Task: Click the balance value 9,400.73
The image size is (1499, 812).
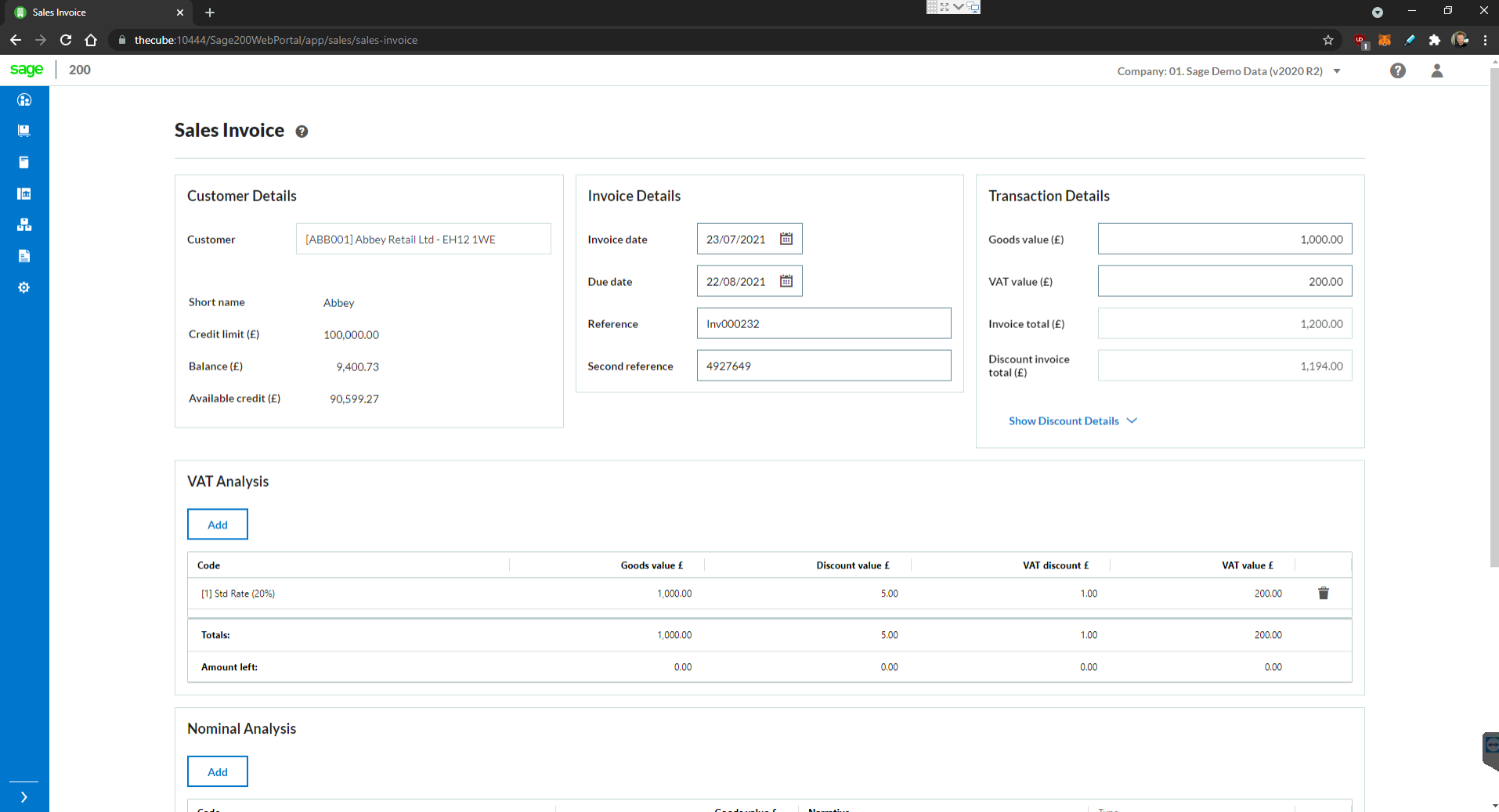Action: click(x=357, y=366)
